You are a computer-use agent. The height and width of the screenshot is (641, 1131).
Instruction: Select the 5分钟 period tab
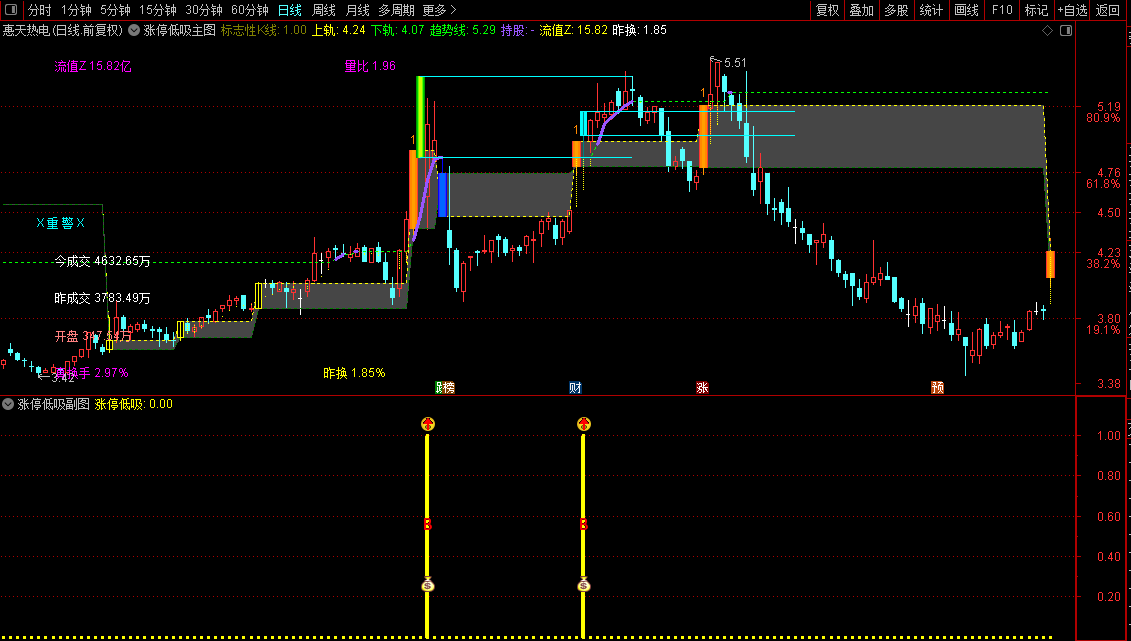click(x=115, y=10)
